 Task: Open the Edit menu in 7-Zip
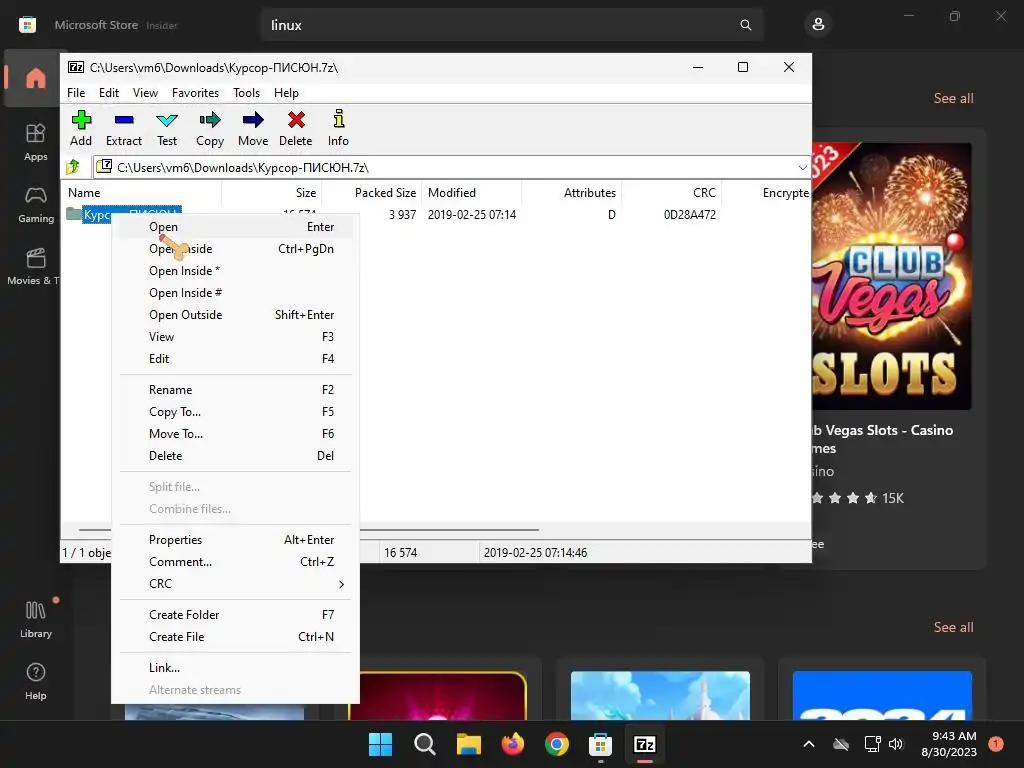108,93
